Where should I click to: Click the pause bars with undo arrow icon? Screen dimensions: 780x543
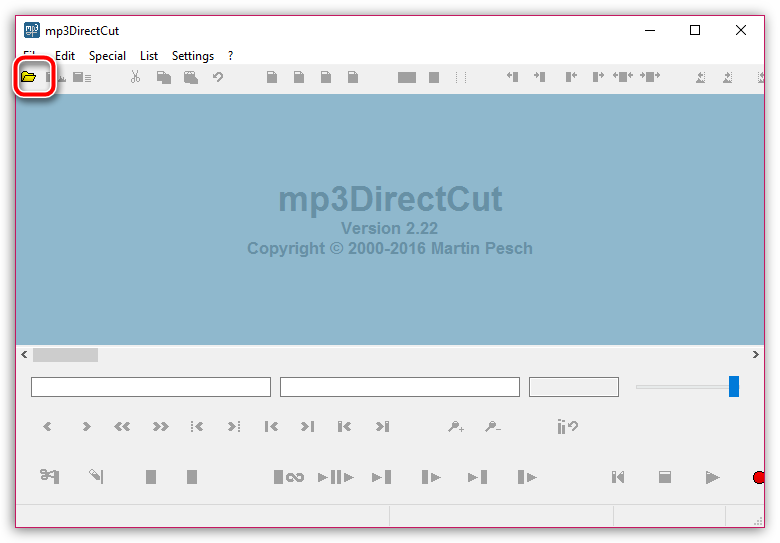tap(568, 426)
